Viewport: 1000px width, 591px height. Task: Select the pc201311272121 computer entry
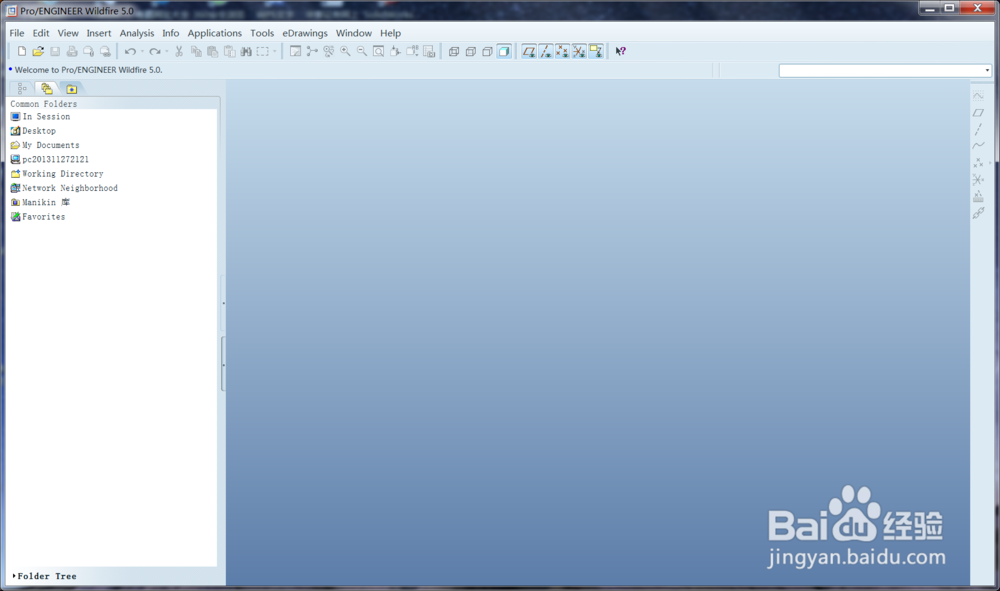[x=50, y=159]
